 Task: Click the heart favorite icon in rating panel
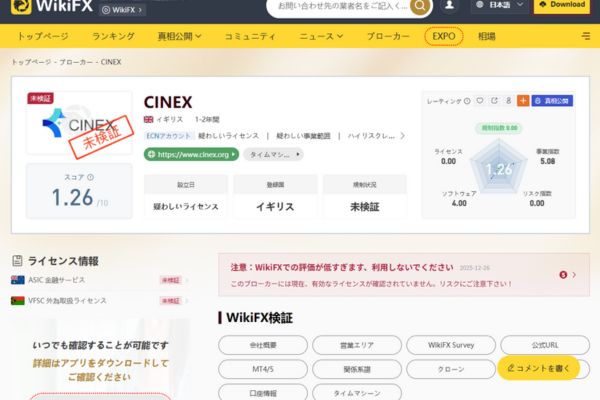pos(479,101)
